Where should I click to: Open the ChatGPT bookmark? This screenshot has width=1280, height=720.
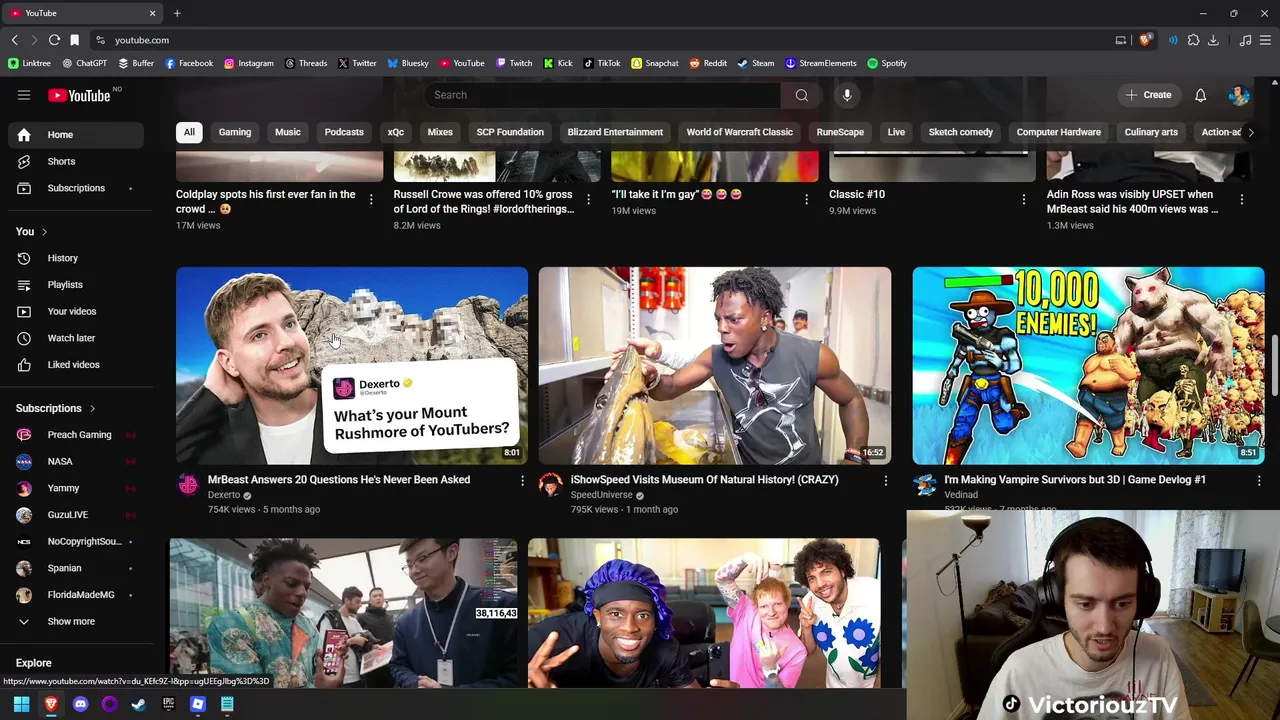point(84,63)
